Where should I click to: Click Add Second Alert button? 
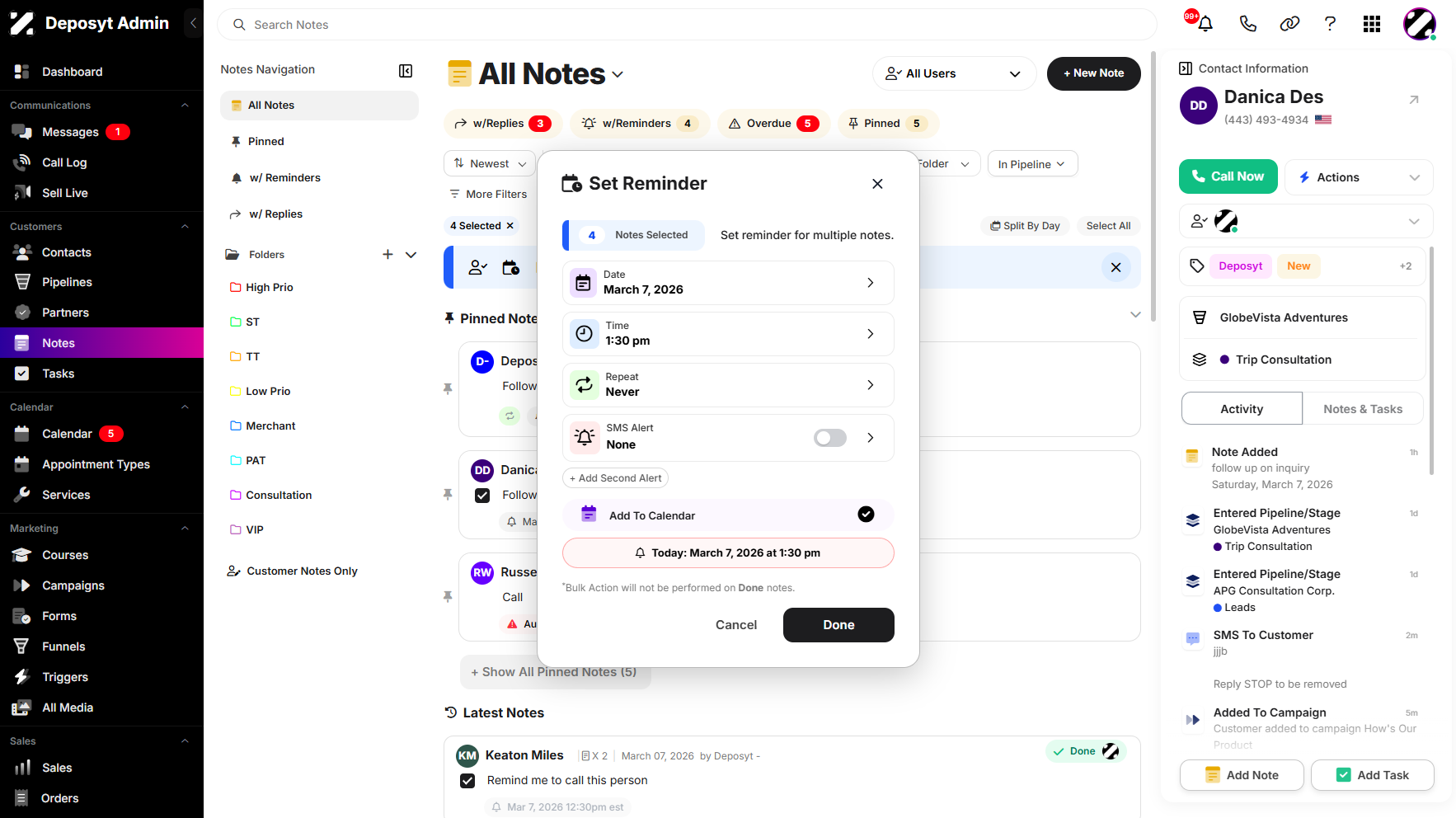[615, 478]
